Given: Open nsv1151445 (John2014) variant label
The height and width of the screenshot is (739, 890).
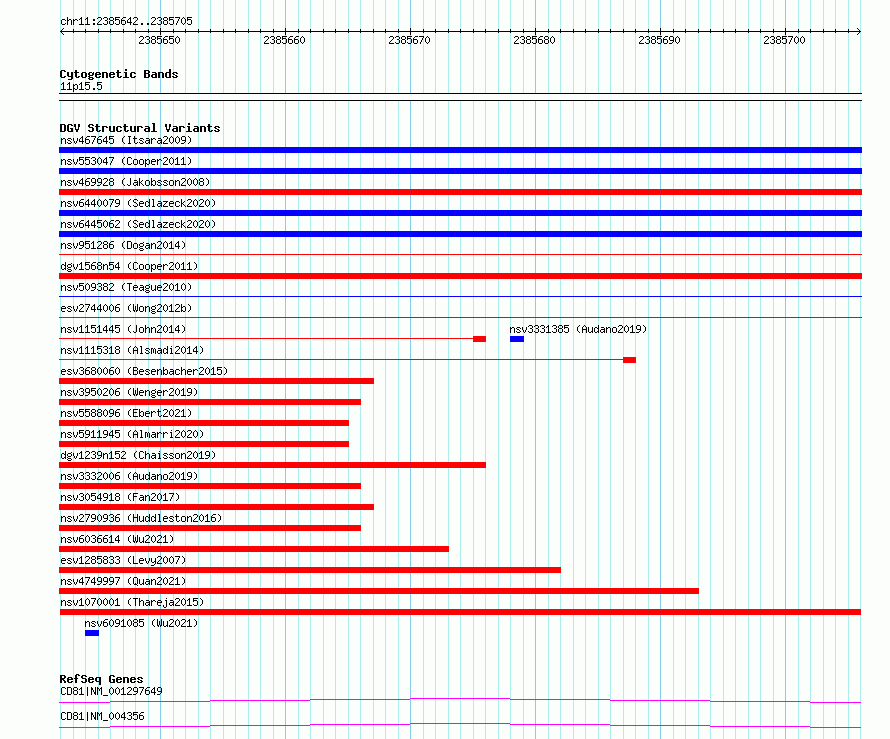Looking at the screenshot, I should (123, 329).
